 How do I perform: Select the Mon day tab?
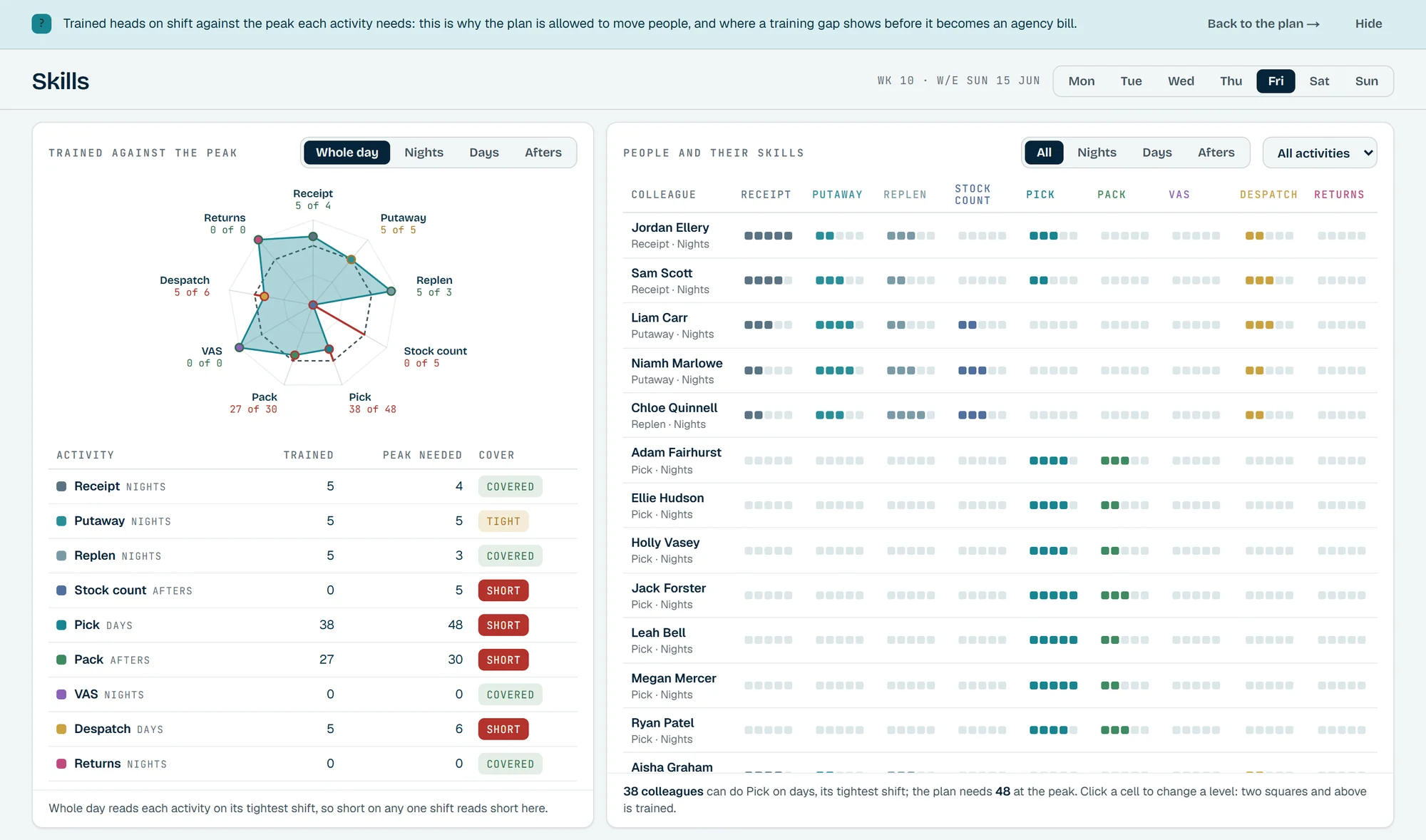tap(1082, 81)
